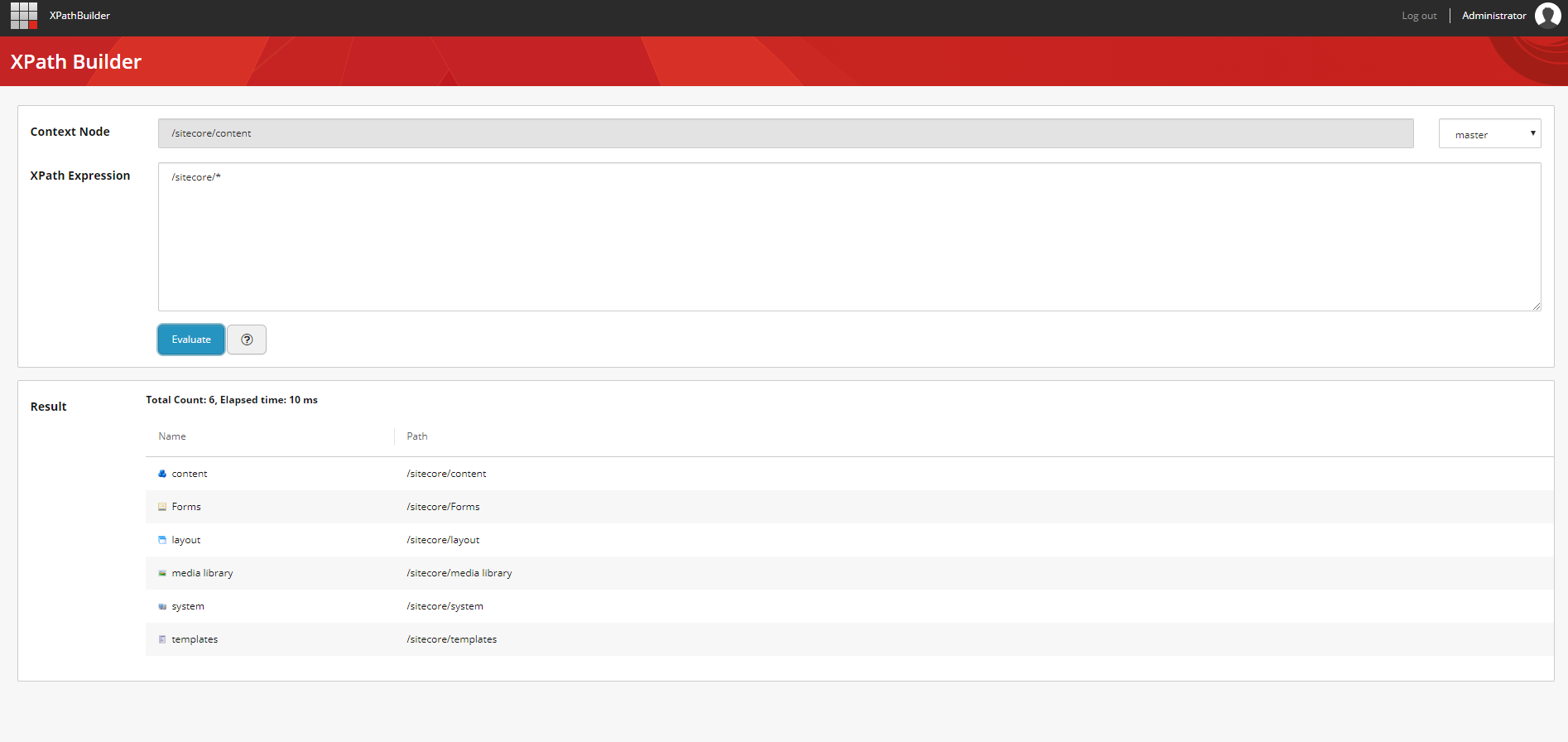
Task: Click the XPath Builder page heading
Action: (x=76, y=62)
